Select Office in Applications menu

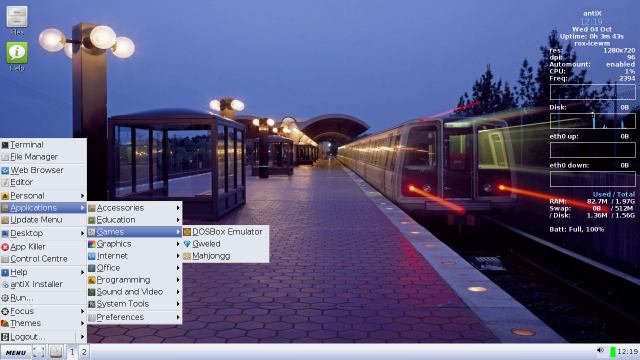coord(134,268)
